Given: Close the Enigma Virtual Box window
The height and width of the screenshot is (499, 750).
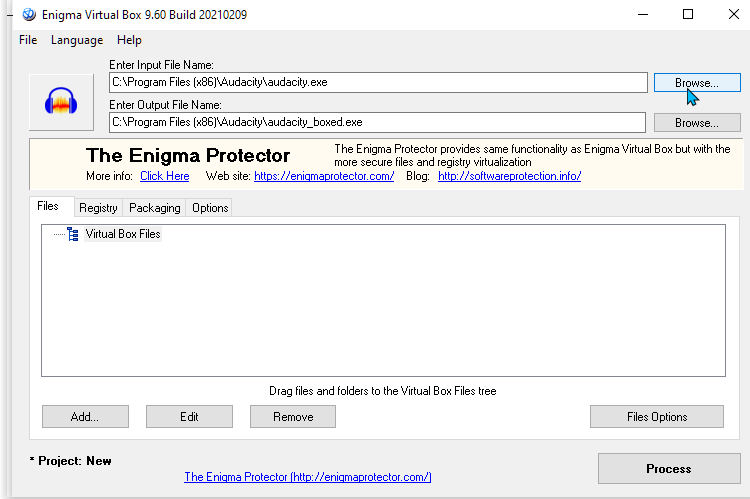Looking at the screenshot, I should (x=733, y=14).
